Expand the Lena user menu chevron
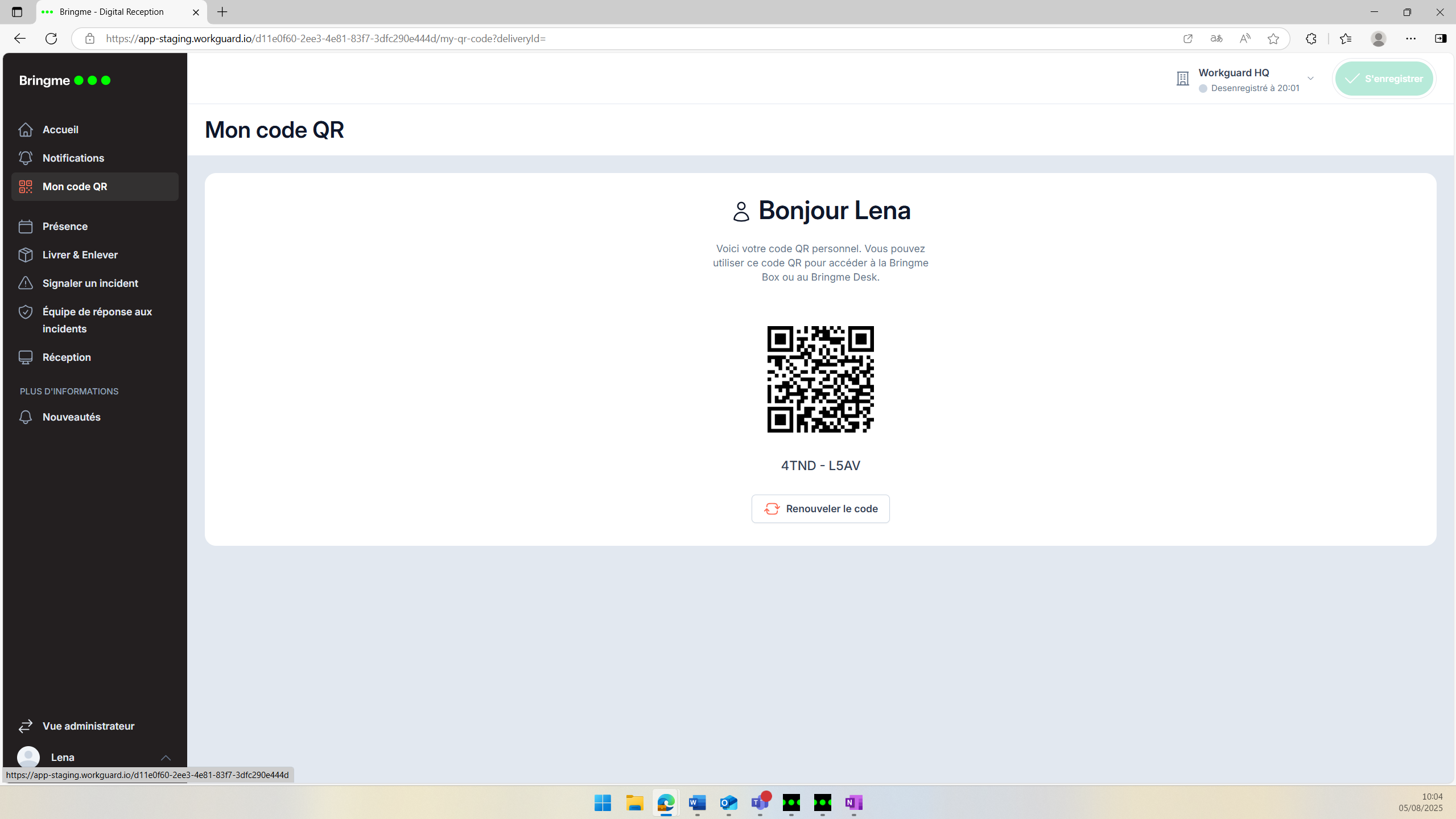The image size is (1456, 819). (x=166, y=758)
